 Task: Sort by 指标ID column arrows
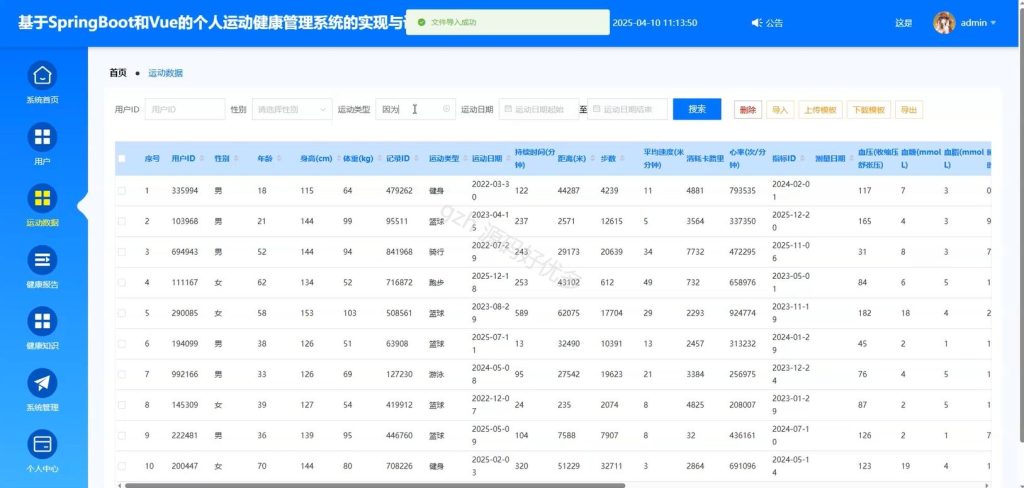coord(802,159)
